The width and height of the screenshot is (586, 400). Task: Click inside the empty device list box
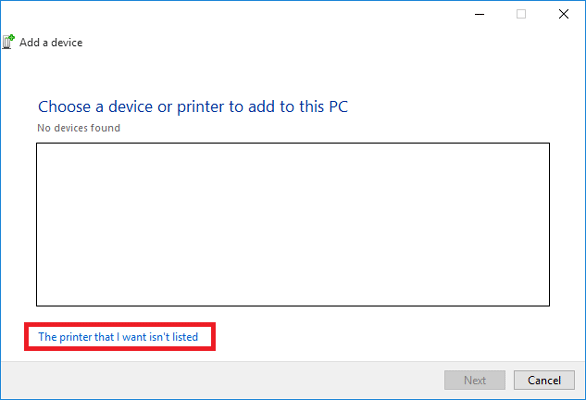point(293,224)
